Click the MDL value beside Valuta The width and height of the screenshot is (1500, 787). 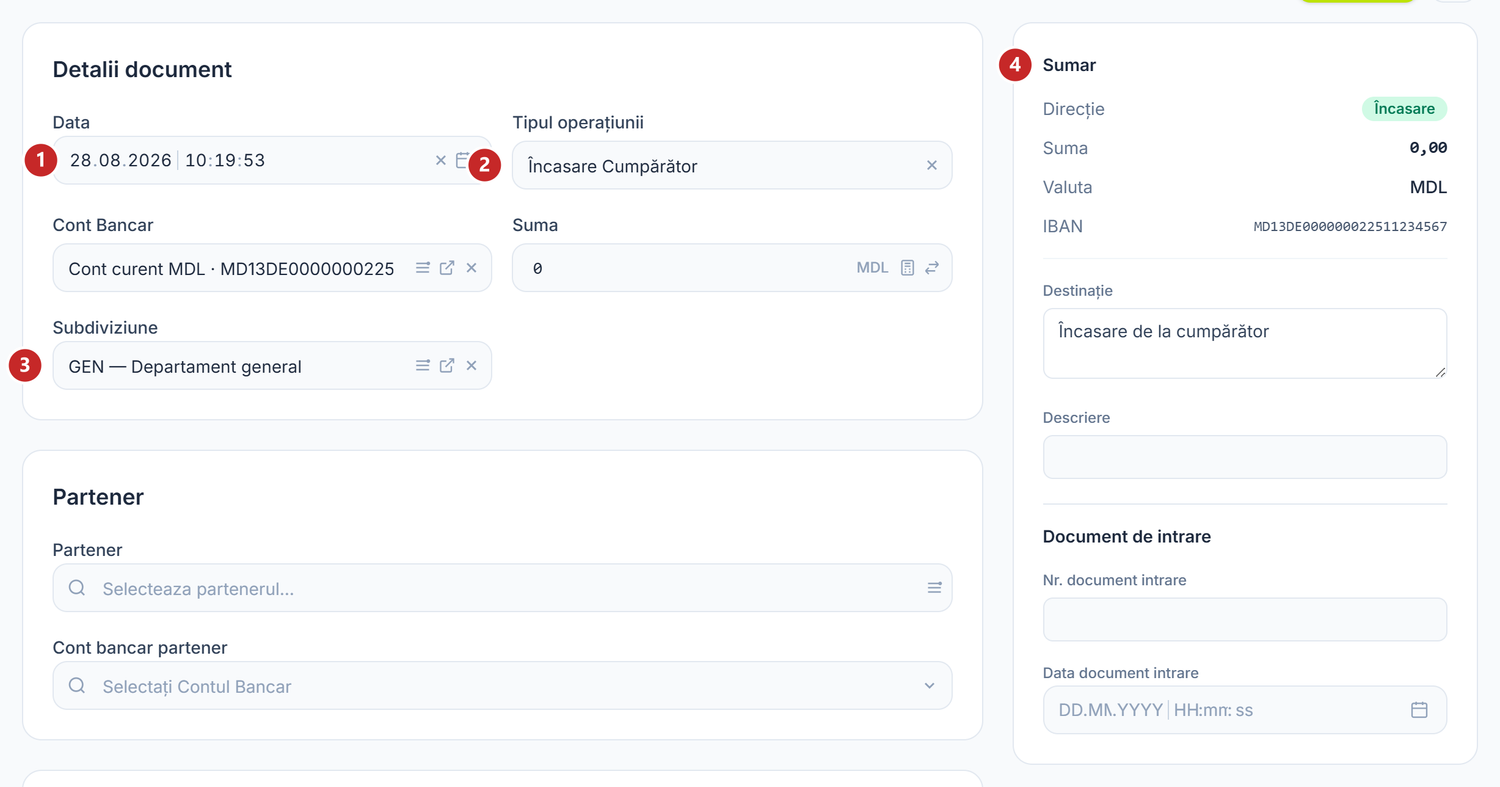click(x=1428, y=187)
